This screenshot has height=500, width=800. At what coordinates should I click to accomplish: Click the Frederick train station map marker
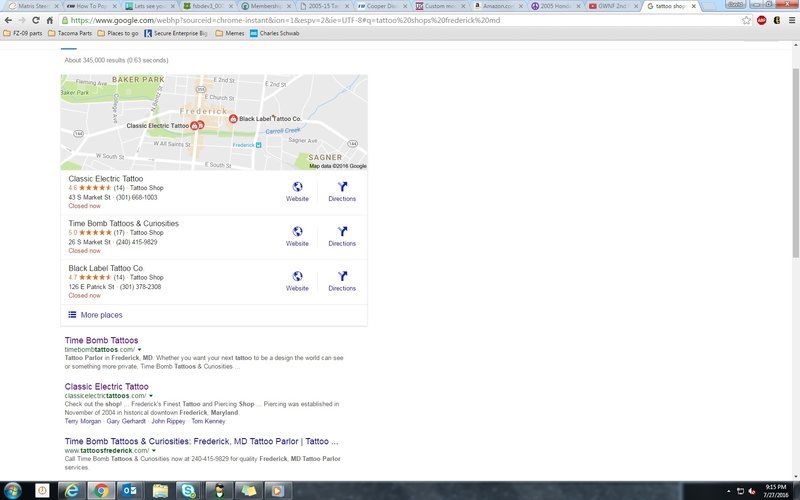click(259, 145)
